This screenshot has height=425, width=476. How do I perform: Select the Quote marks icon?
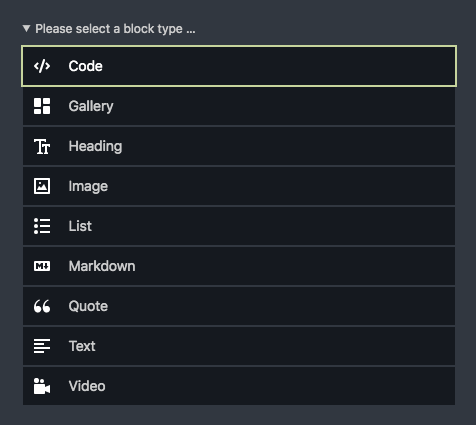[42, 306]
